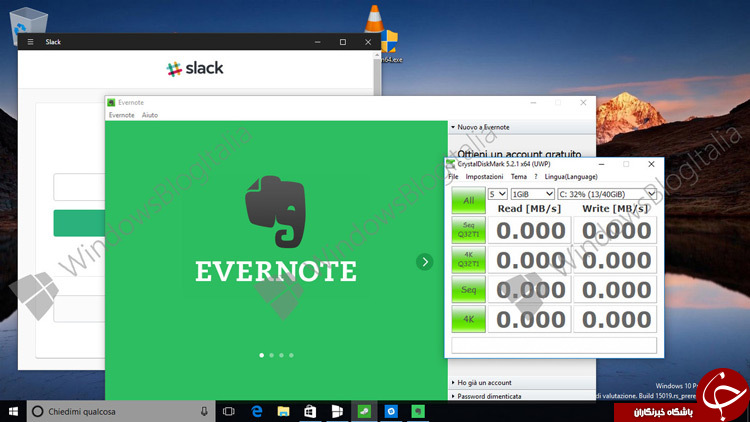
Task: Click the Write [MB/s] column header
Action: point(615,209)
